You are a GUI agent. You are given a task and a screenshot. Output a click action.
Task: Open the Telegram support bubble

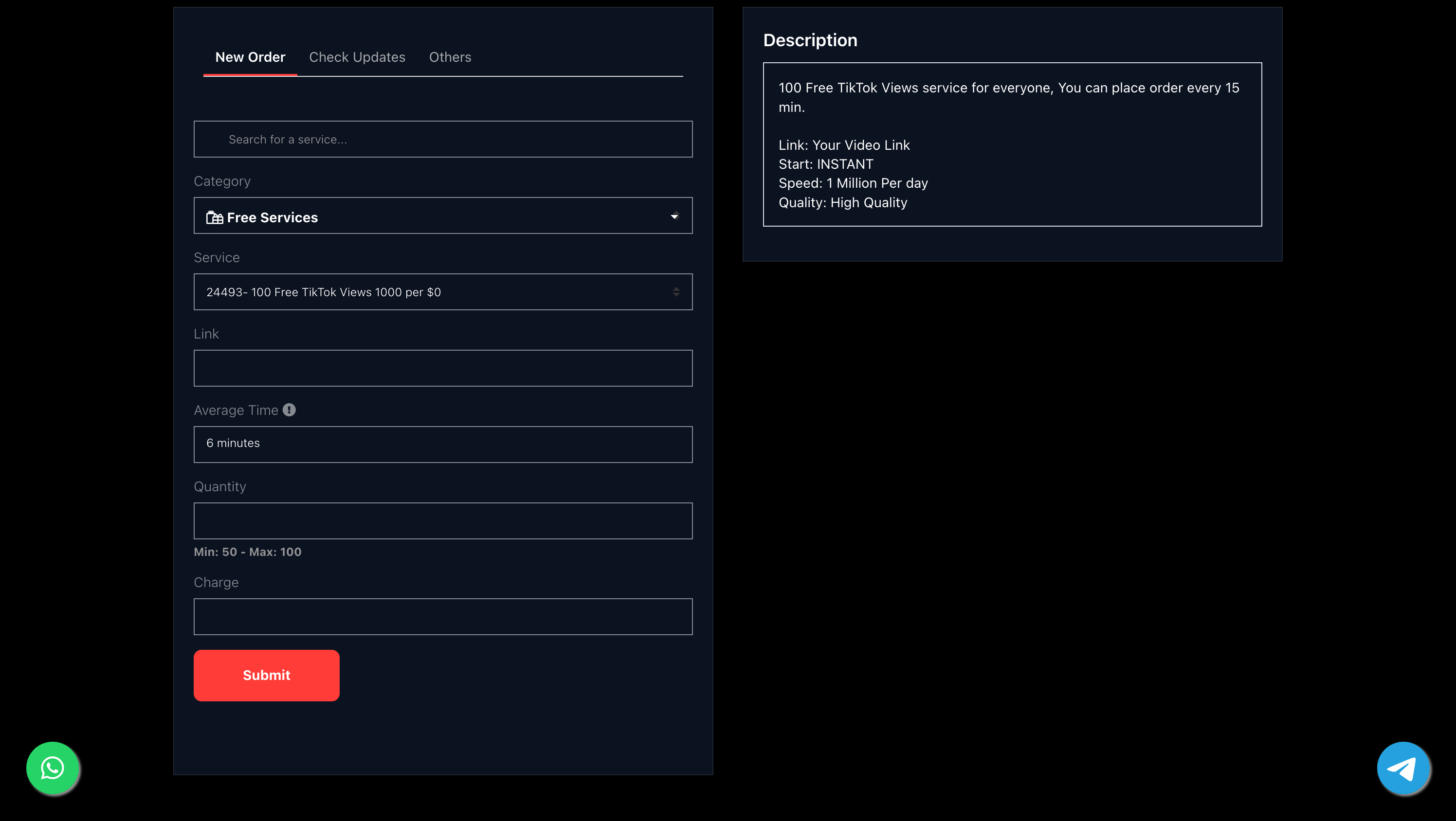(x=1403, y=768)
